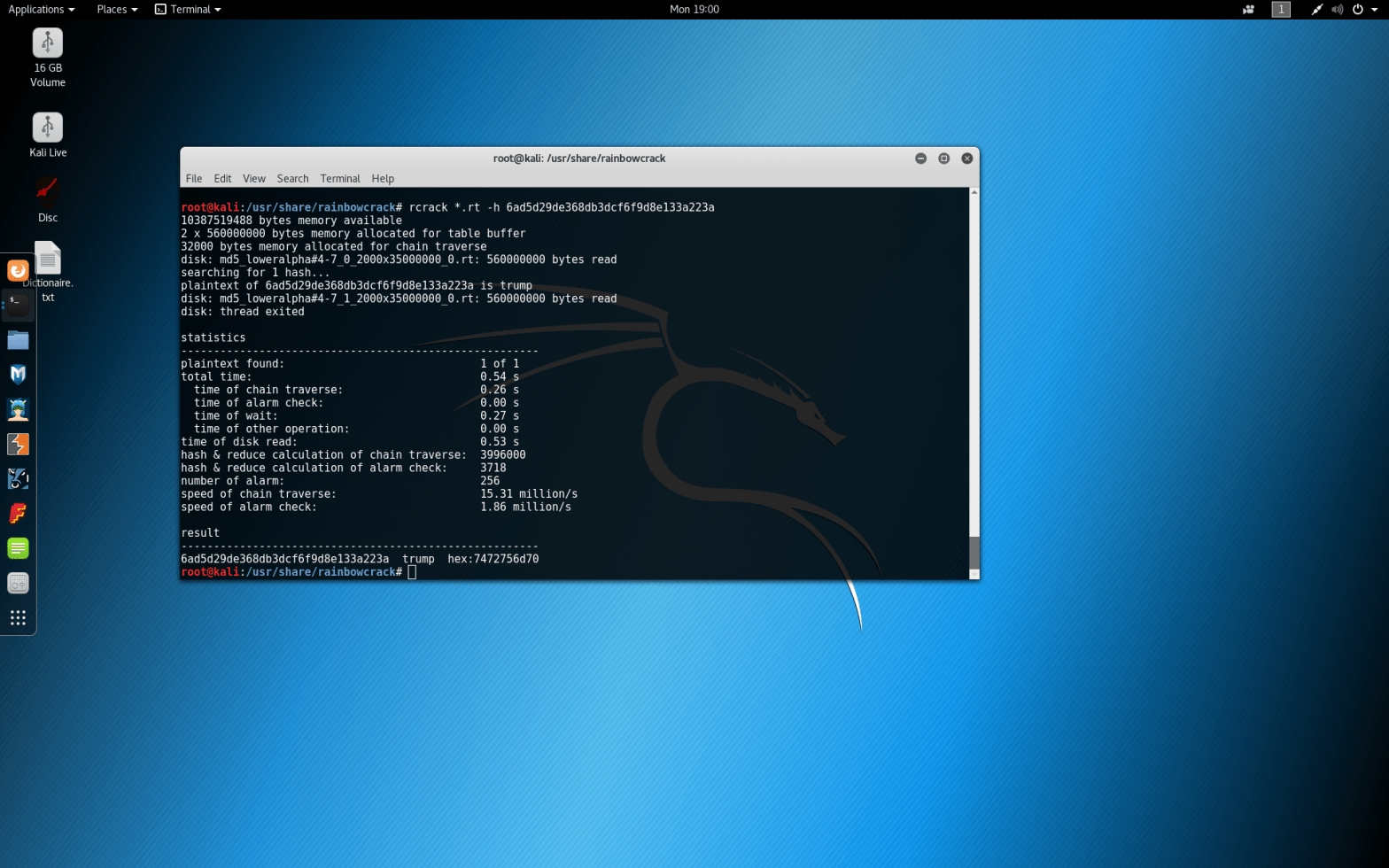Click the terminal vertical scrollbar thumb
1389x868 pixels.
(974, 552)
